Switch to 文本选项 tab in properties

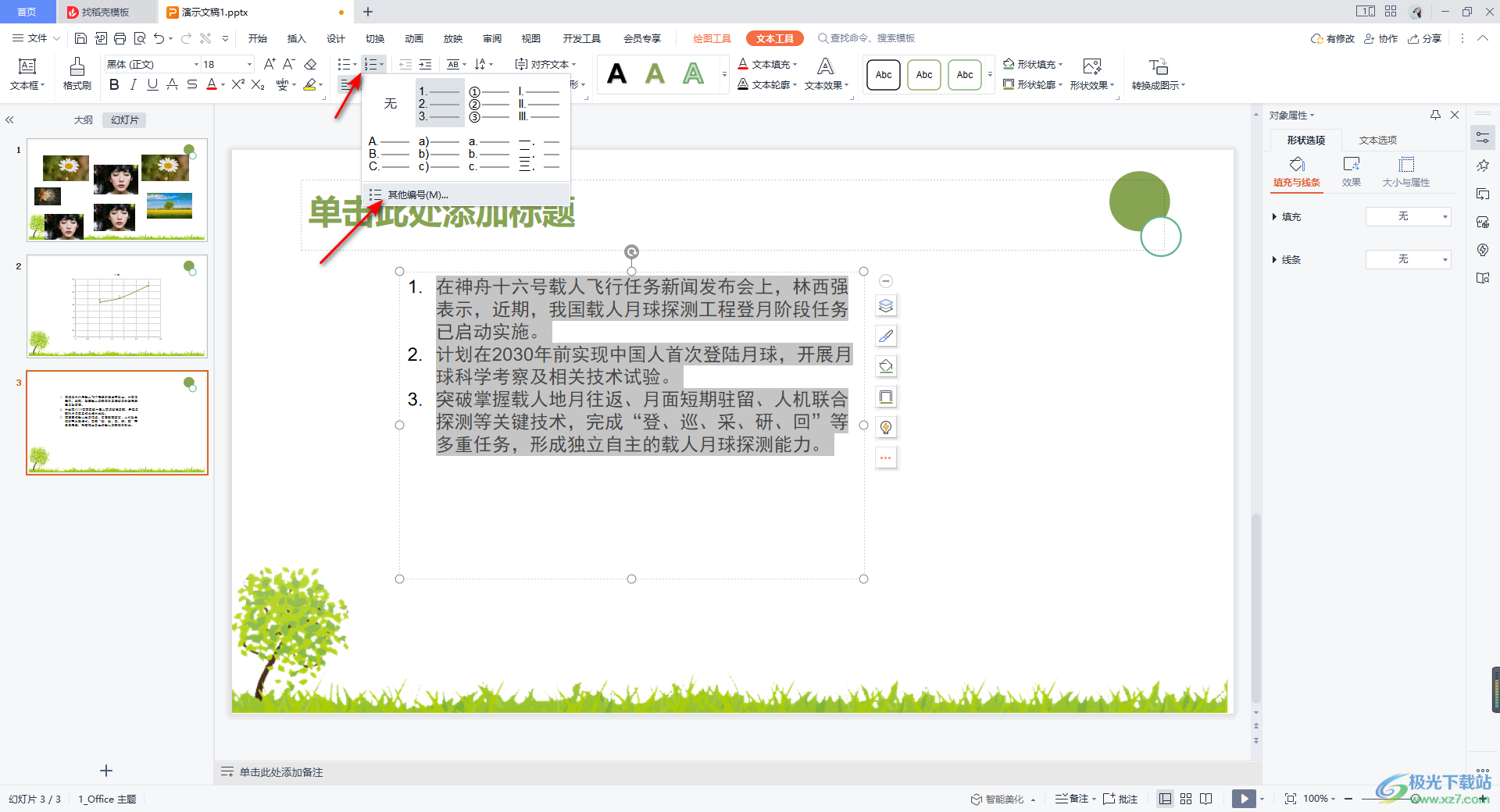pos(1378,140)
